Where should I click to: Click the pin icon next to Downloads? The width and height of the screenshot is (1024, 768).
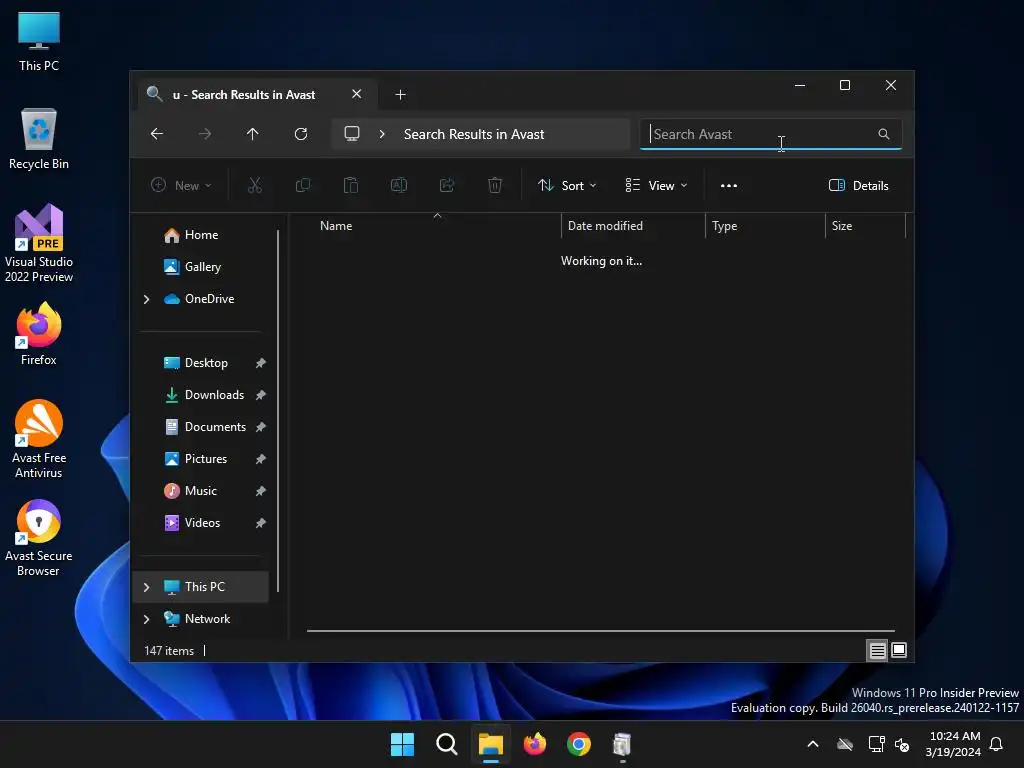tap(261, 395)
